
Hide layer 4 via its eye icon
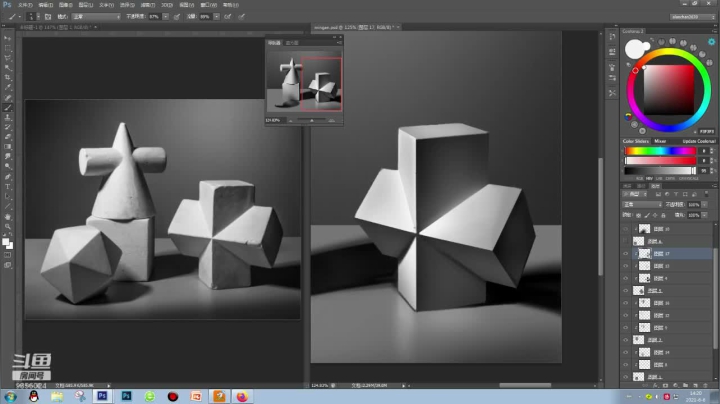click(625, 278)
